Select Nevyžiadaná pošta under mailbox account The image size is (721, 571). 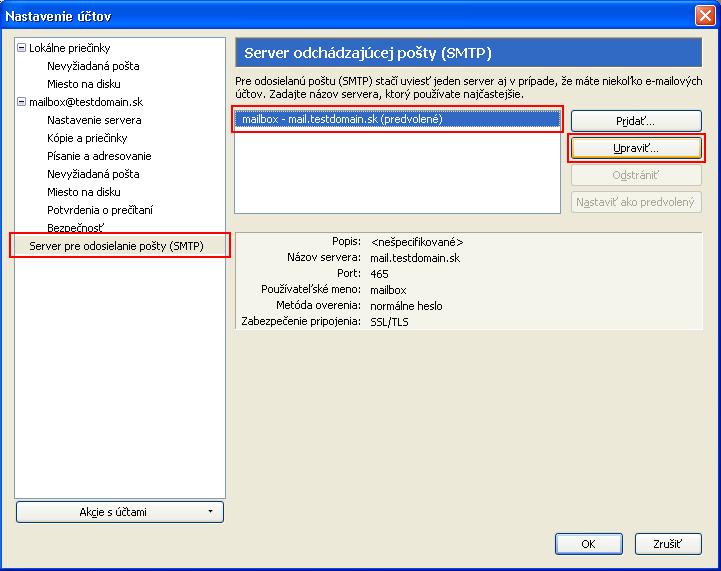coord(93,174)
